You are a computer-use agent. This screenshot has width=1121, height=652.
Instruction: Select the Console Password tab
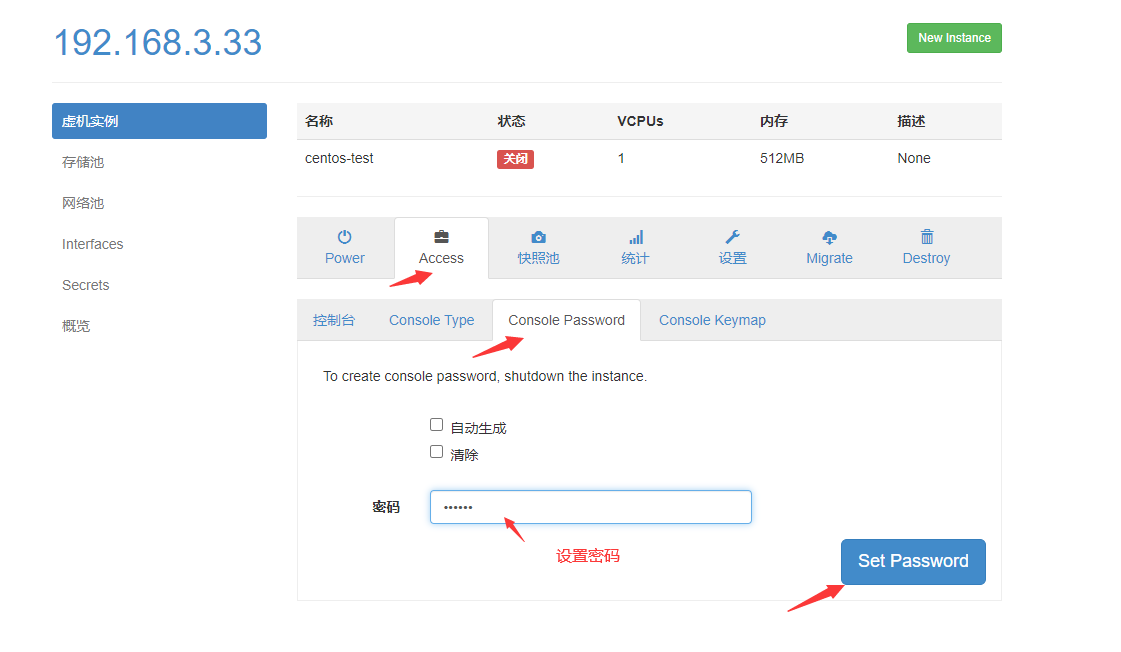pyautogui.click(x=566, y=320)
